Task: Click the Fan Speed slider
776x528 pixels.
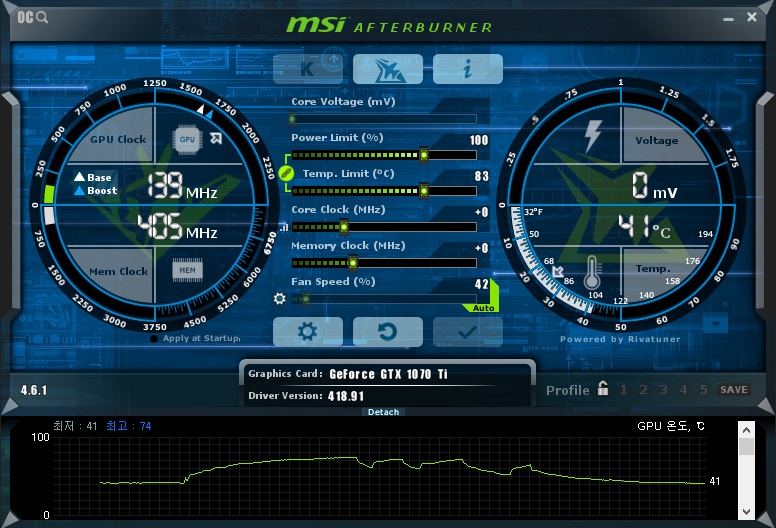Action: pos(383,299)
